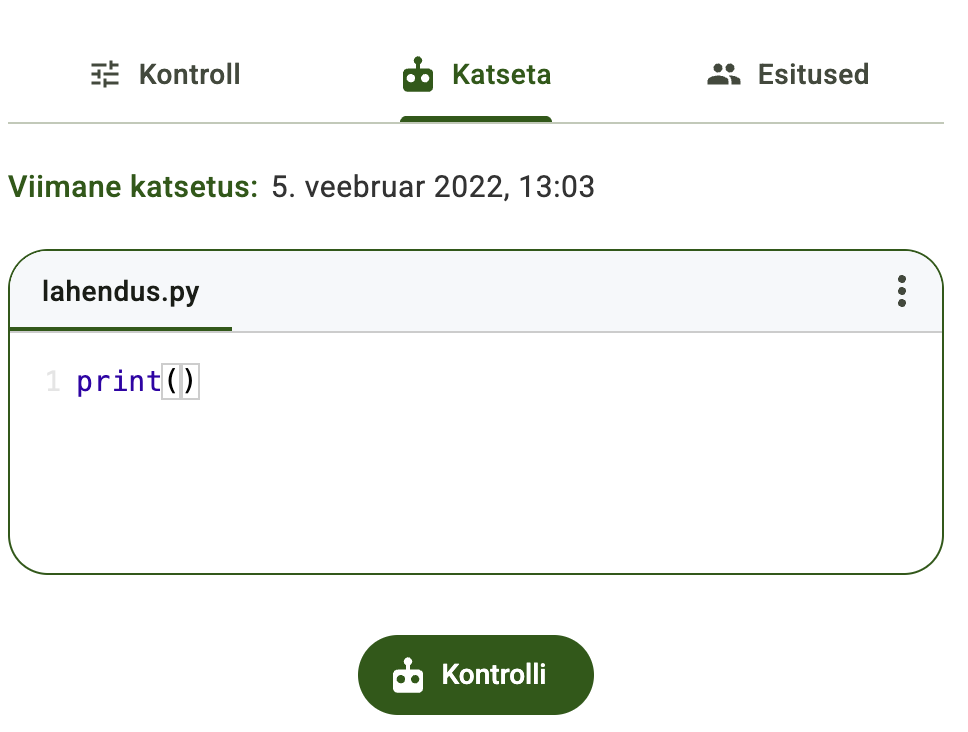This screenshot has width=968, height=732.
Task: Click the closing parenthesis in code
Action: coord(190,381)
